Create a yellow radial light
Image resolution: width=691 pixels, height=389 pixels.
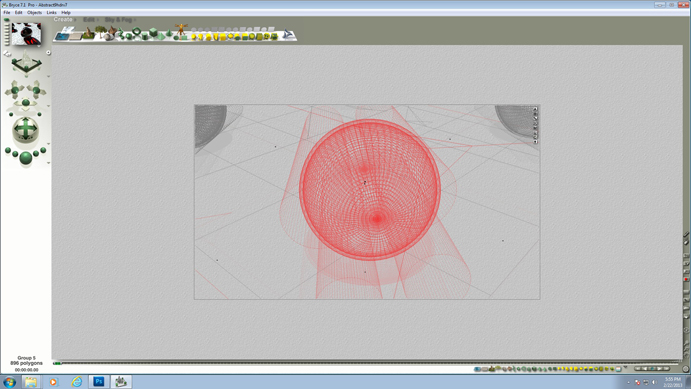[193, 37]
